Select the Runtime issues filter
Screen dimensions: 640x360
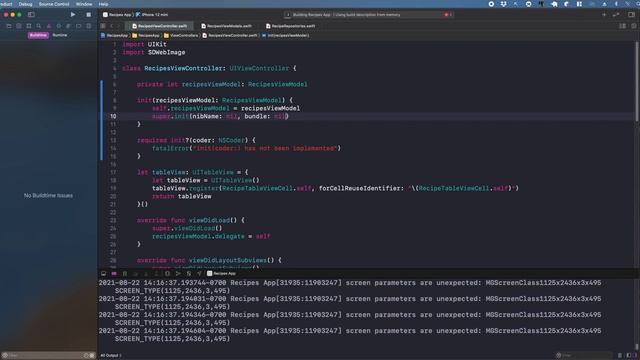point(60,35)
